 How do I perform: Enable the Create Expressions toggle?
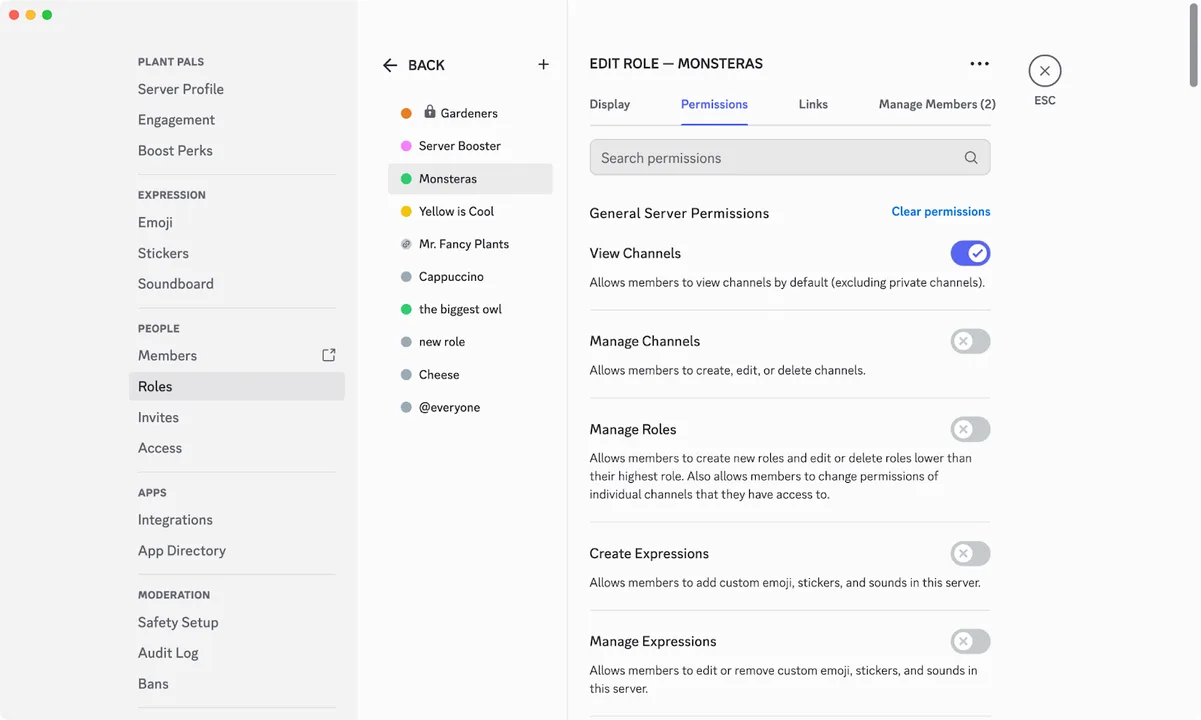click(x=970, y=553)
